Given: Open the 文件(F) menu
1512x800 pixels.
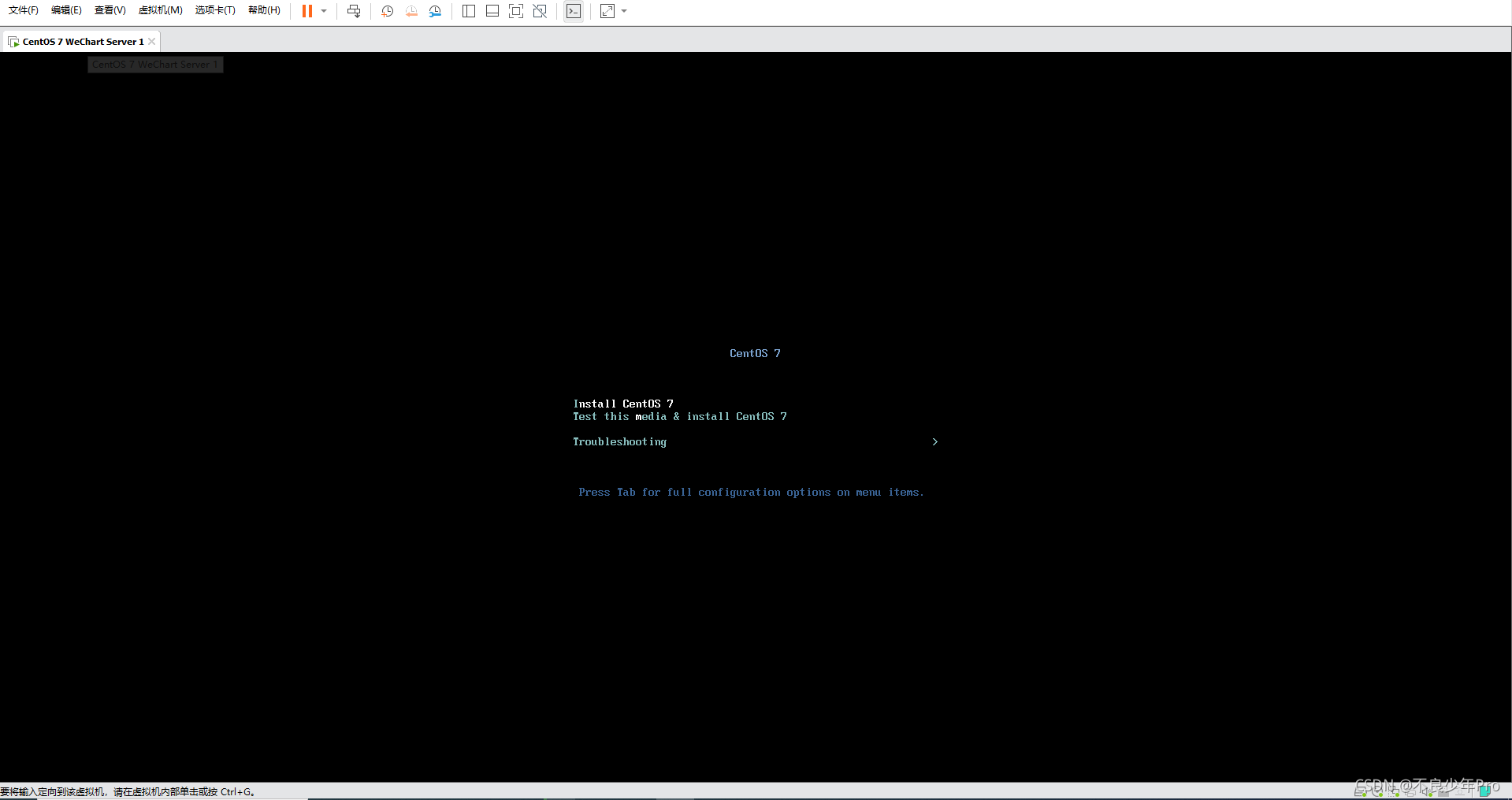Looking at the screenshot, I should [x=24, y=10].
